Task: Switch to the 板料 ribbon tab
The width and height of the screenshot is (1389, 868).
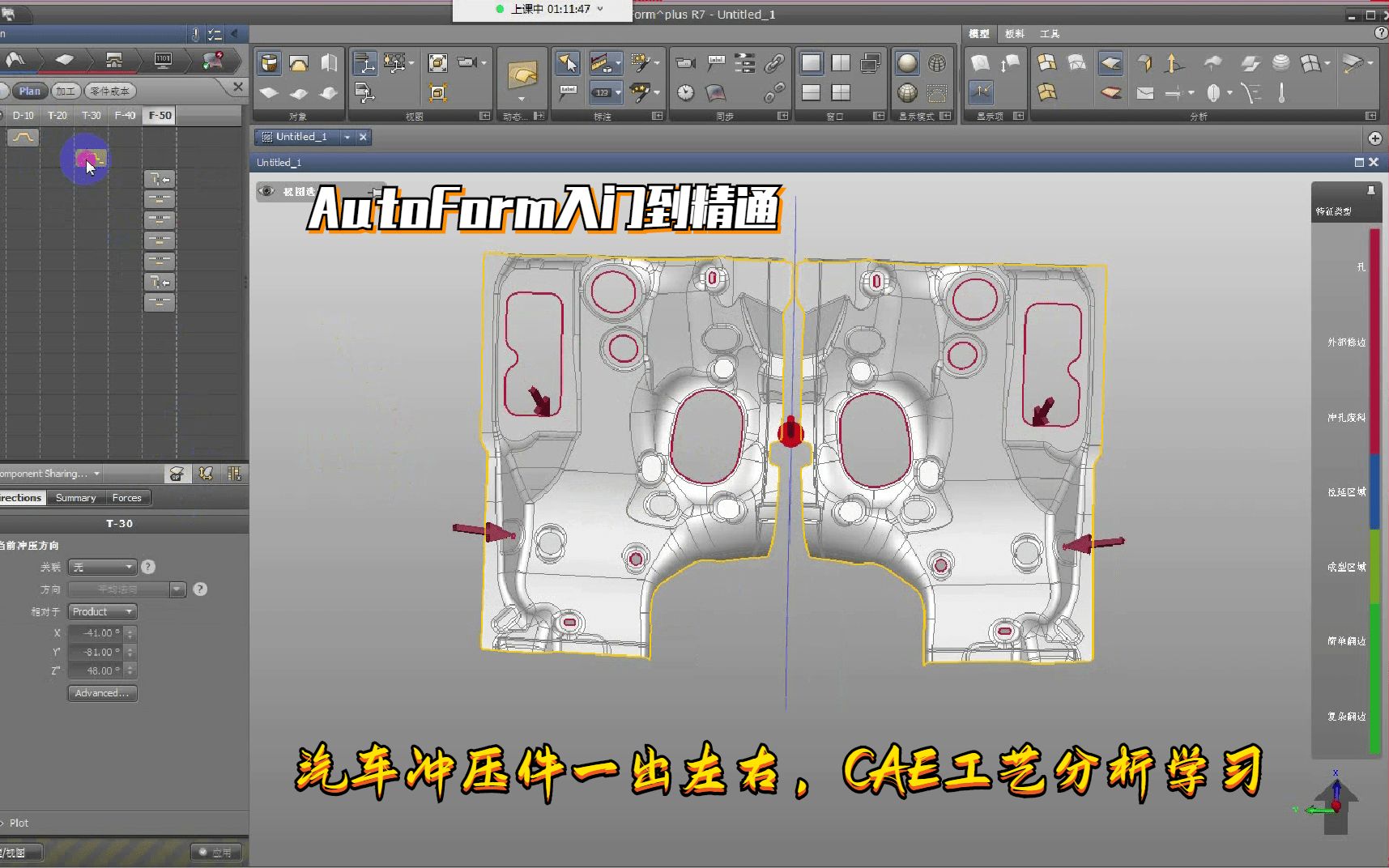Action: [1014, 34]
